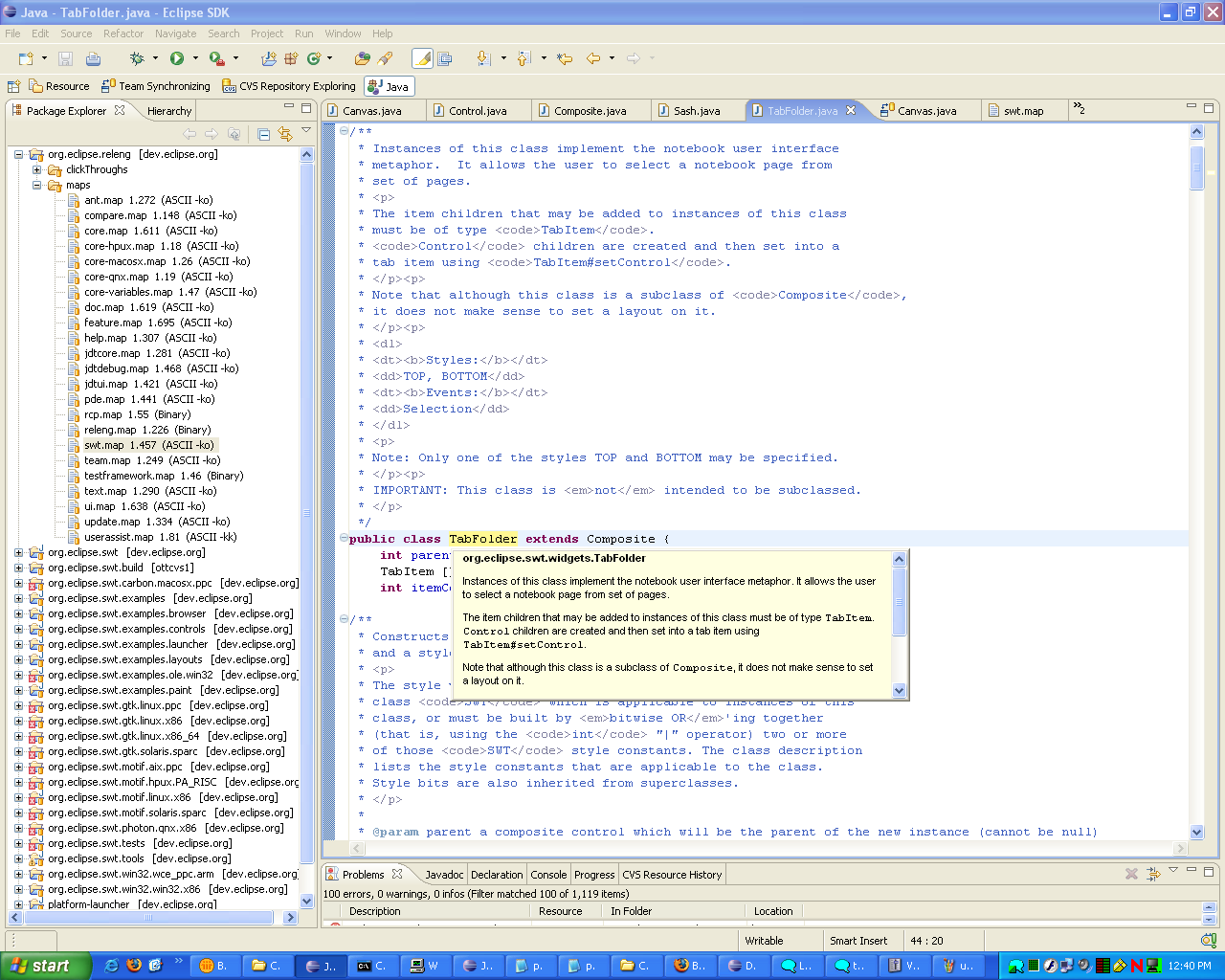Select swt.map file in the maps folder
This screenshot has width=1225, height=980.
(105, 445)
